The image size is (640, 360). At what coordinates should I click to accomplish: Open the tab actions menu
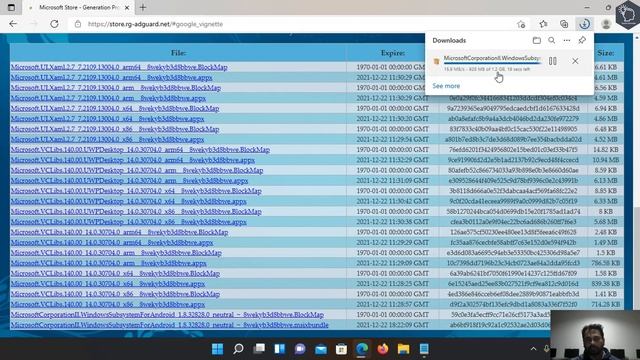pos(11,7)
